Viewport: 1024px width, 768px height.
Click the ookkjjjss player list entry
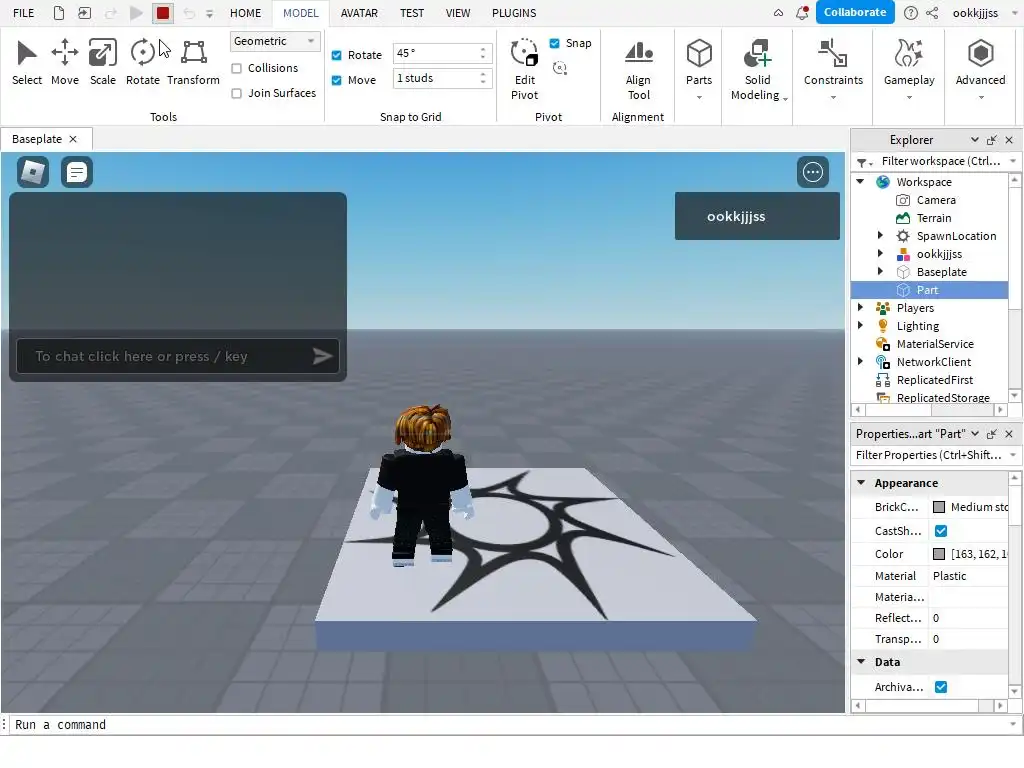(757, 216)
